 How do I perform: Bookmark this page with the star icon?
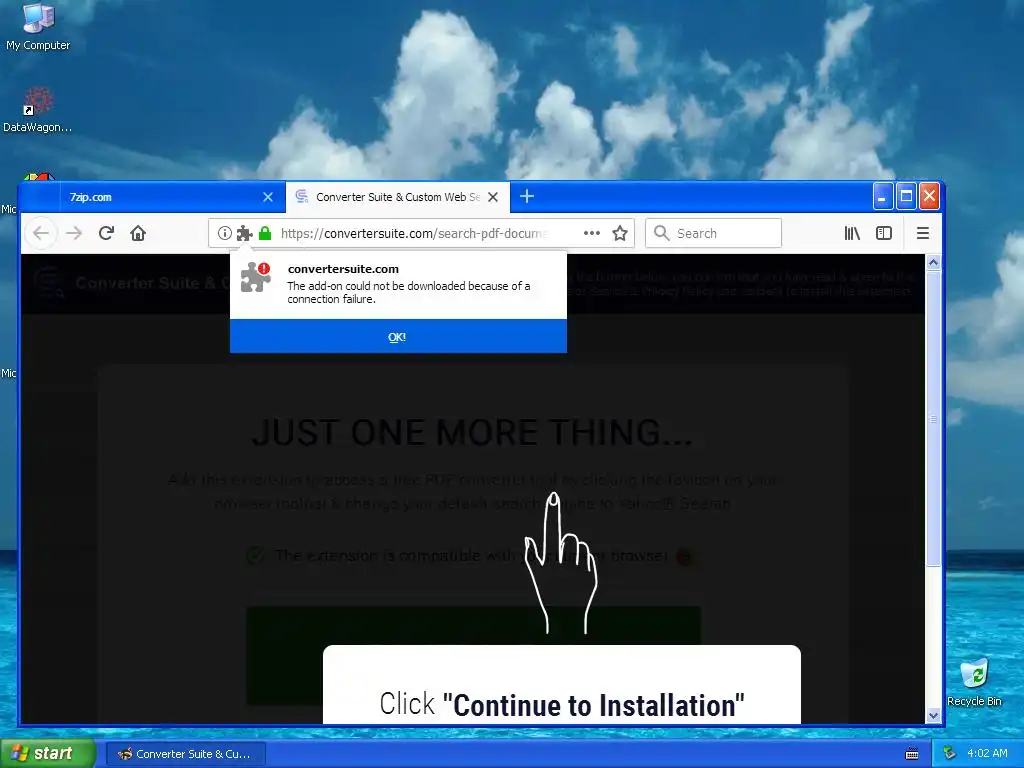point(620,233)
